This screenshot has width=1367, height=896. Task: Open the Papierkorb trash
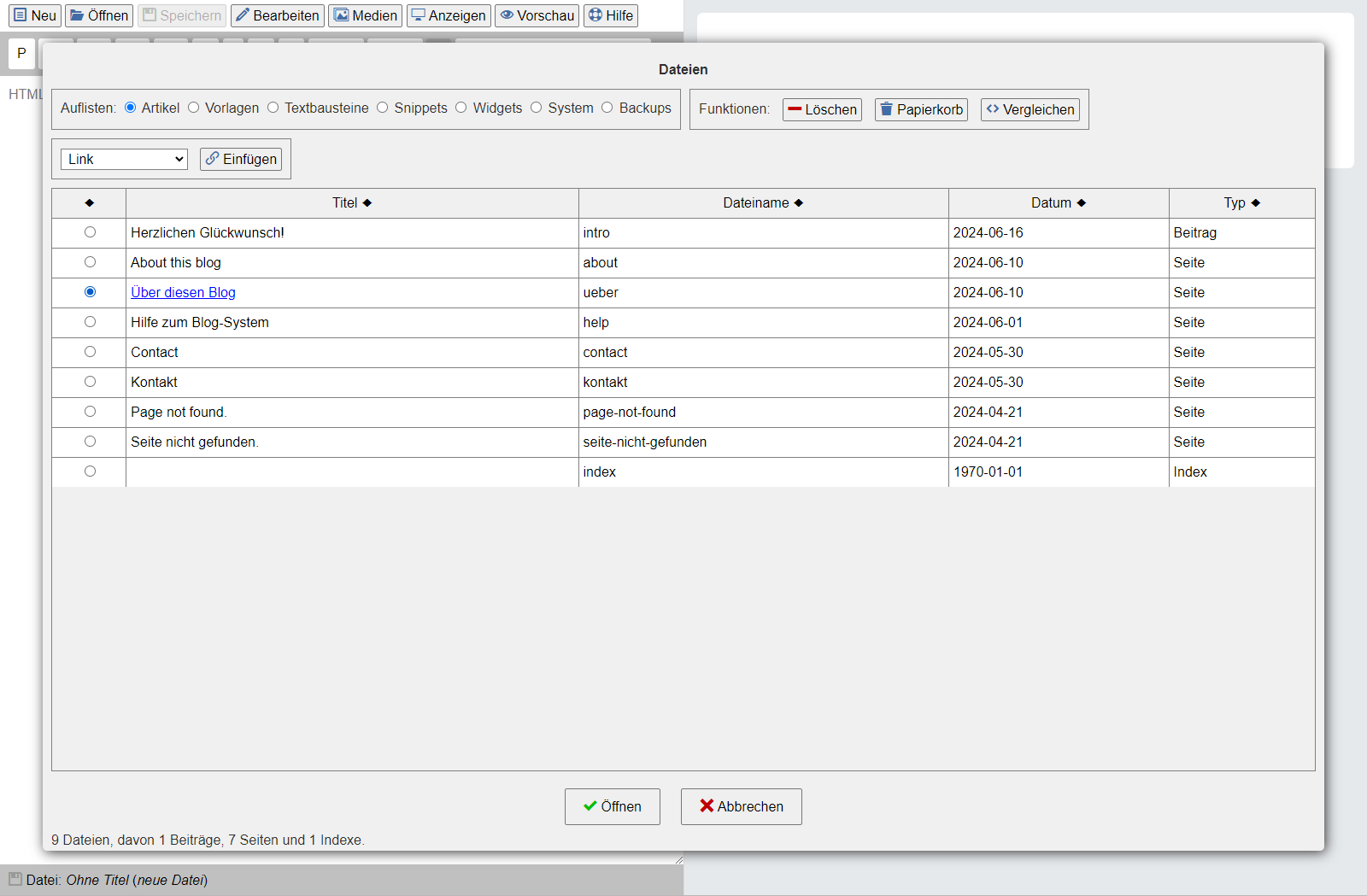(921, 109)
